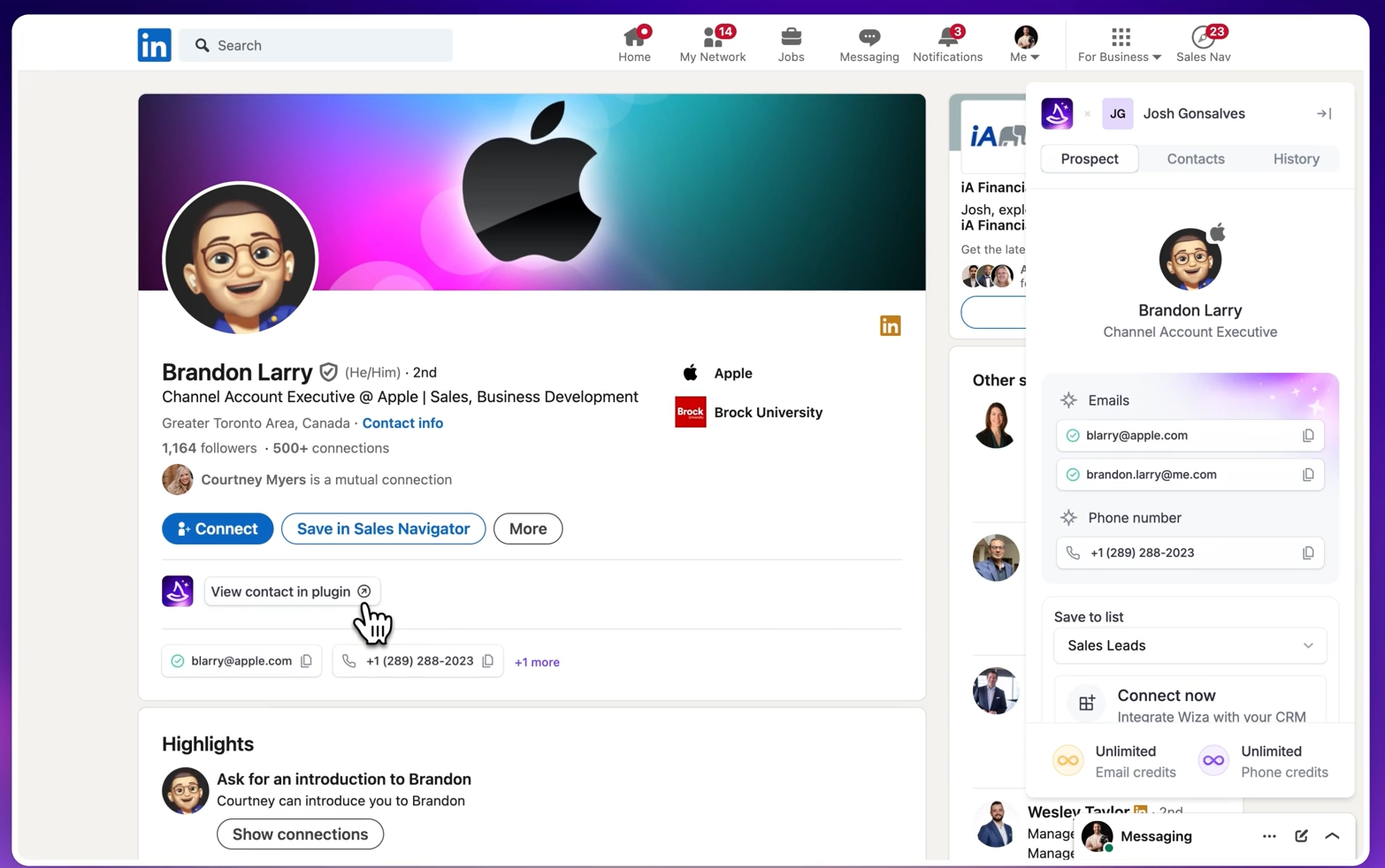Click the +1 (289) 288-2023 chip below profile
Image resolution: width=1385 pixels, height=868 pixels.
[417, 661]
